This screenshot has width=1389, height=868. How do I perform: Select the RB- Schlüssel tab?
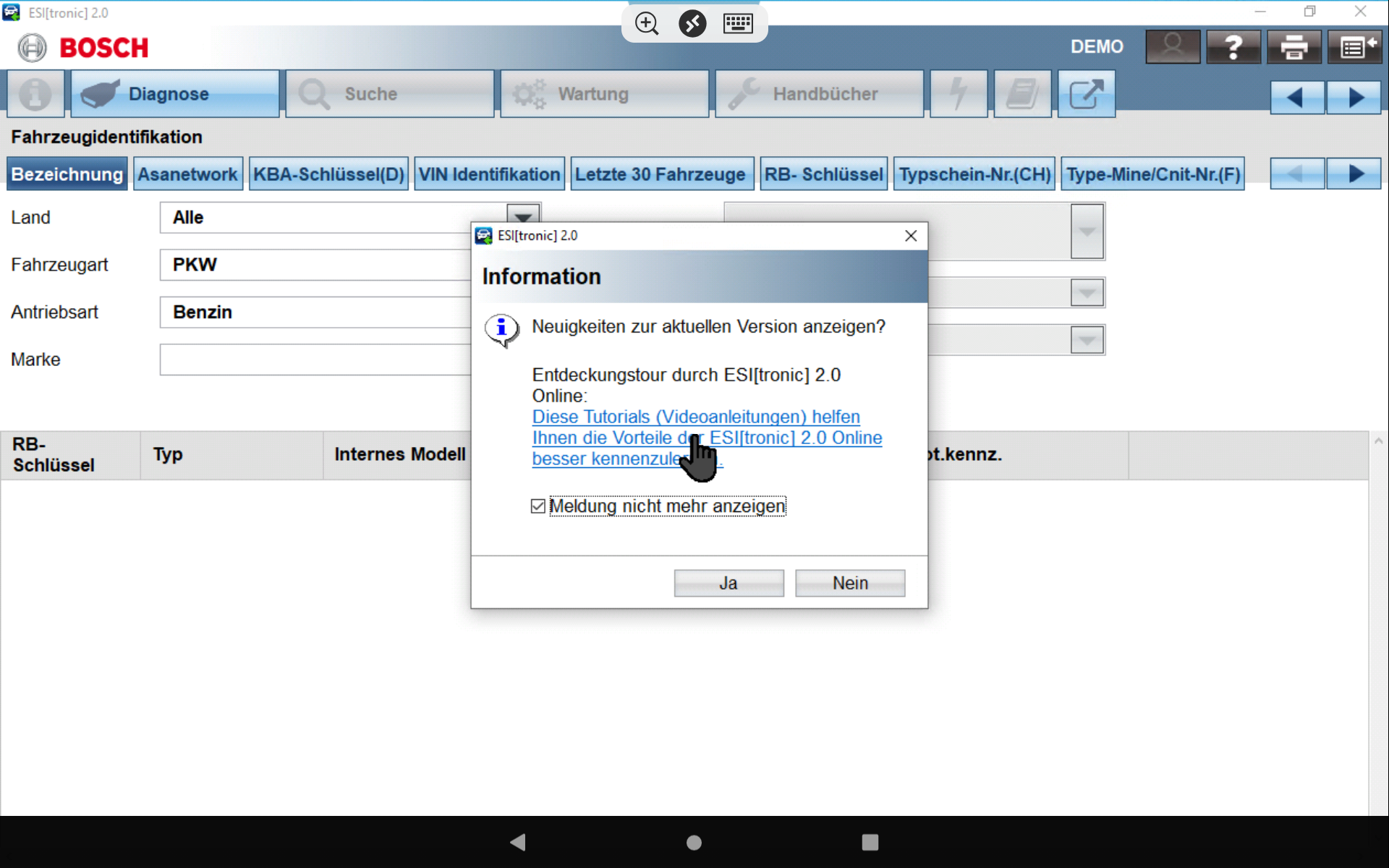coord(824,174)
